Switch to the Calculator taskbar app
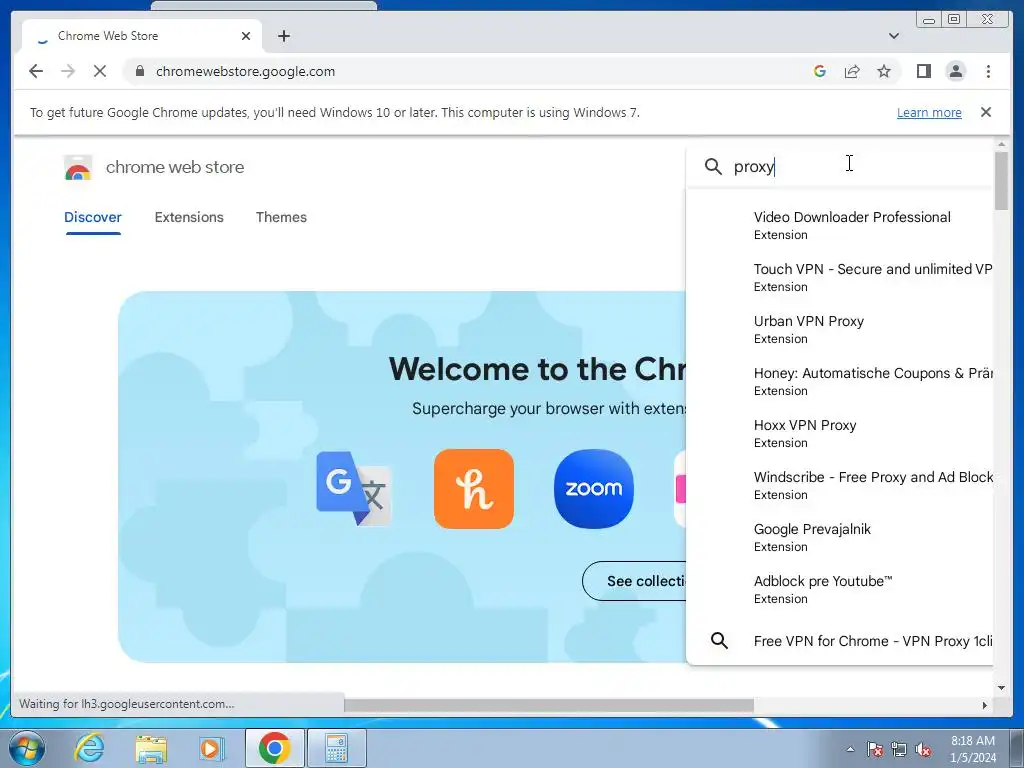 (x=336, y=748)
